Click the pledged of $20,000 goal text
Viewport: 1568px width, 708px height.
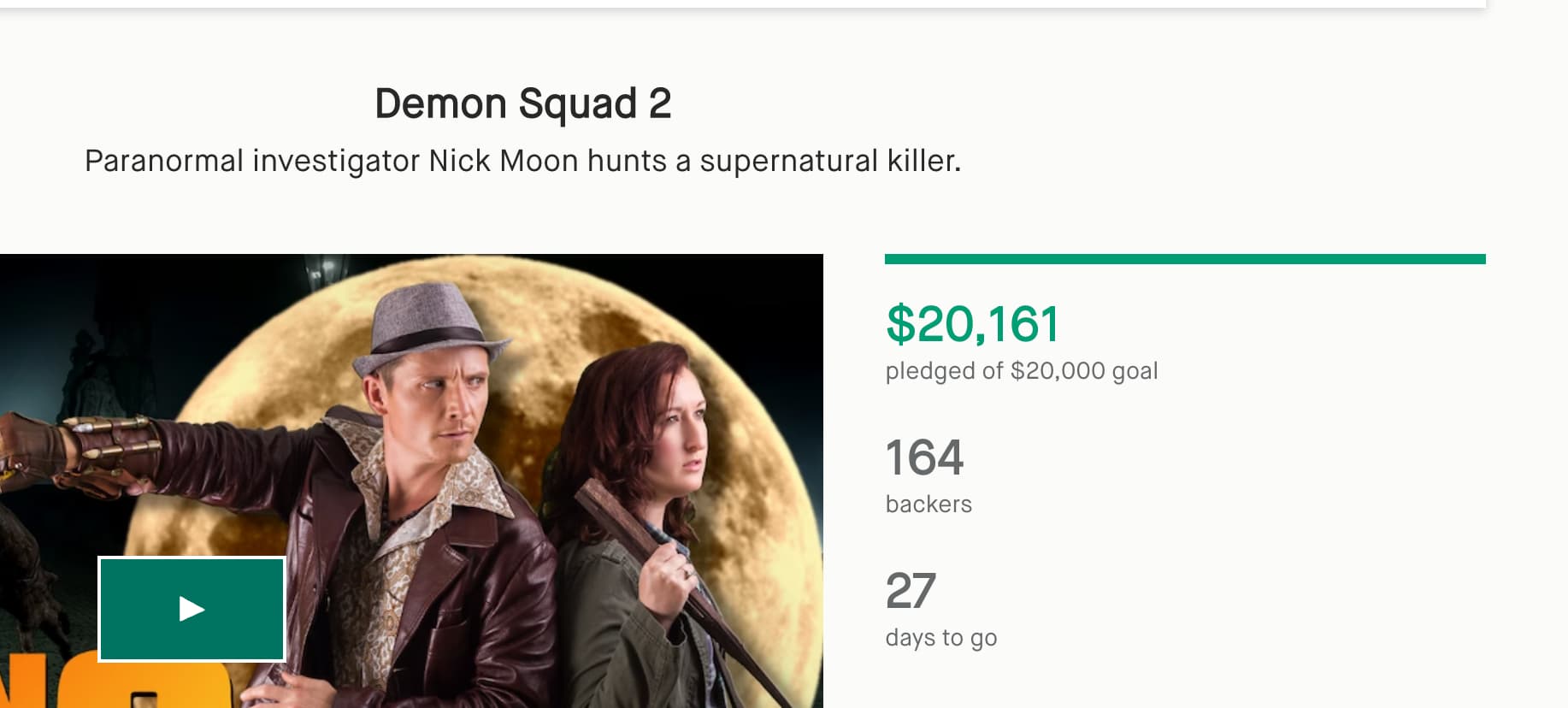(x=1021, y=371)
